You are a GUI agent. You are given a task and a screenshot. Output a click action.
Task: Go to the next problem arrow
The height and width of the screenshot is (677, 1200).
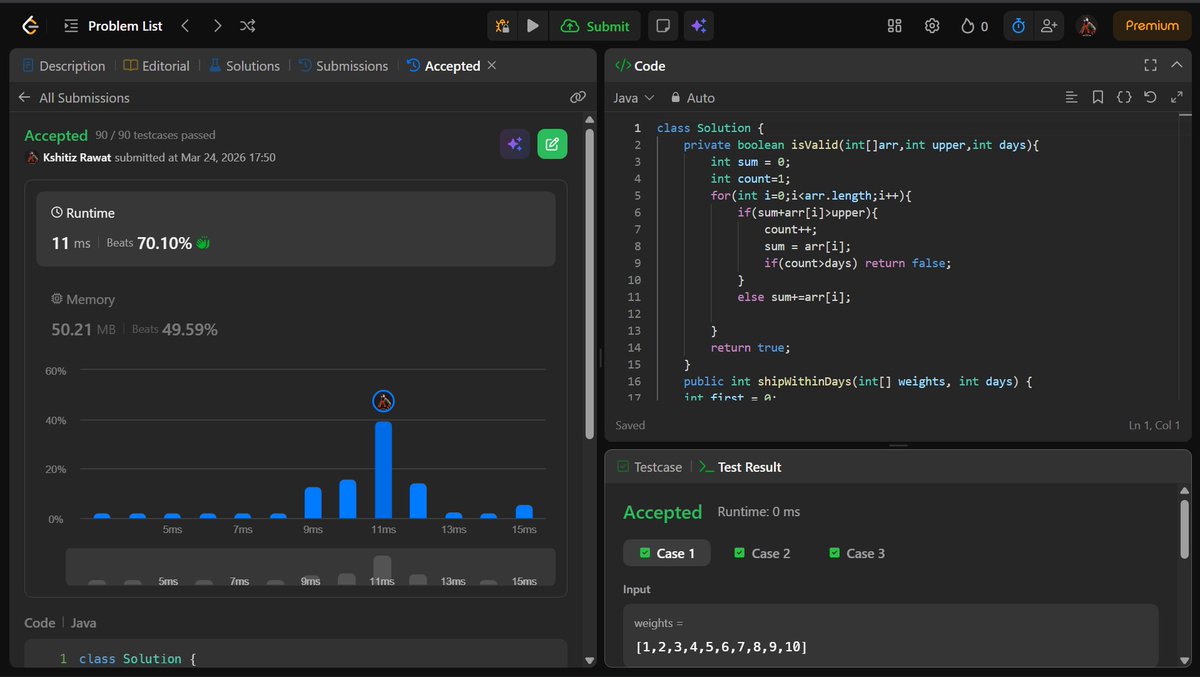pyautogui.click(x=217, y=26)
